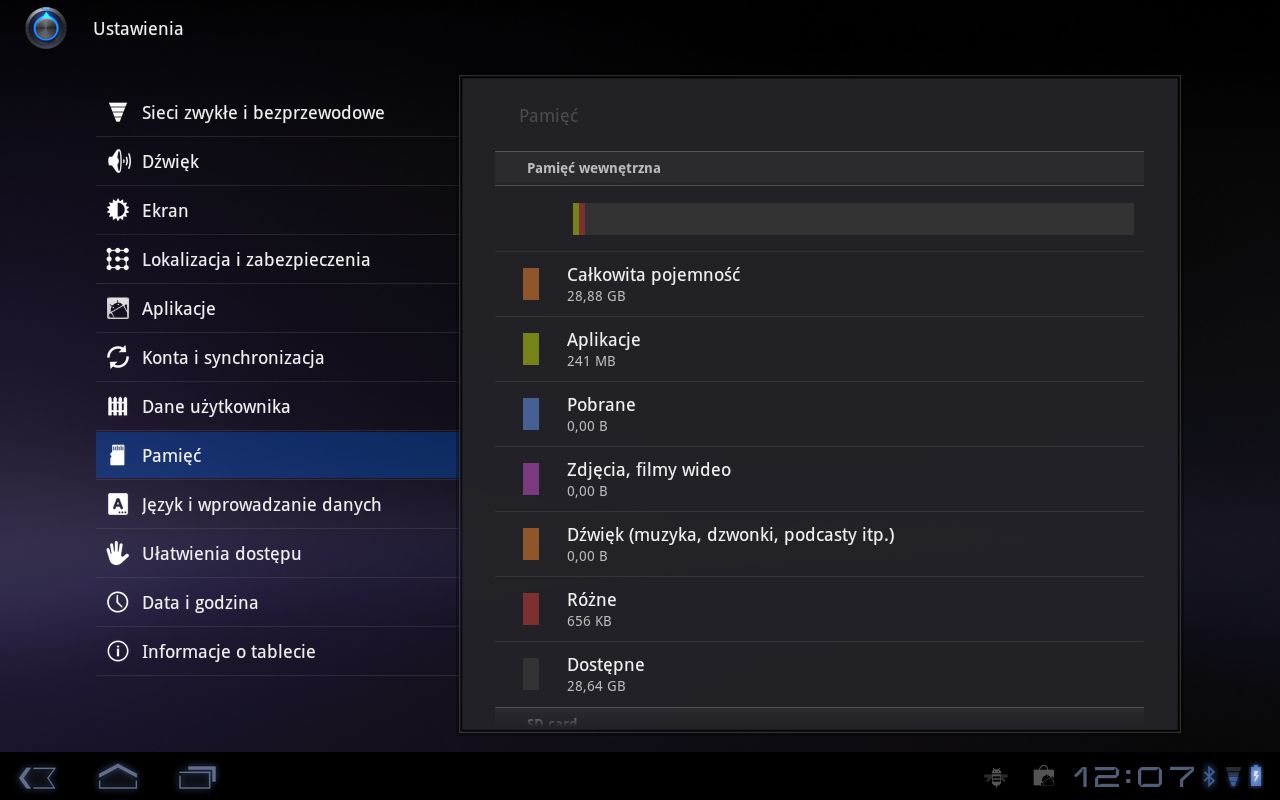Select the Konta i synchronizacja sync icon
This screenshot has height=800, width=1280.
point(118,357)
